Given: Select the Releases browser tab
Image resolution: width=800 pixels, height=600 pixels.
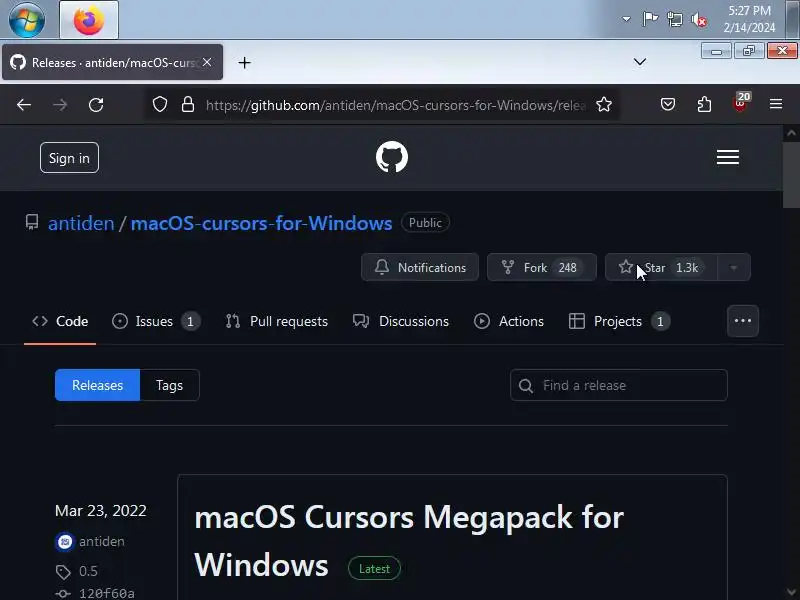Looking at the screenshot, I should coord(112,62).
